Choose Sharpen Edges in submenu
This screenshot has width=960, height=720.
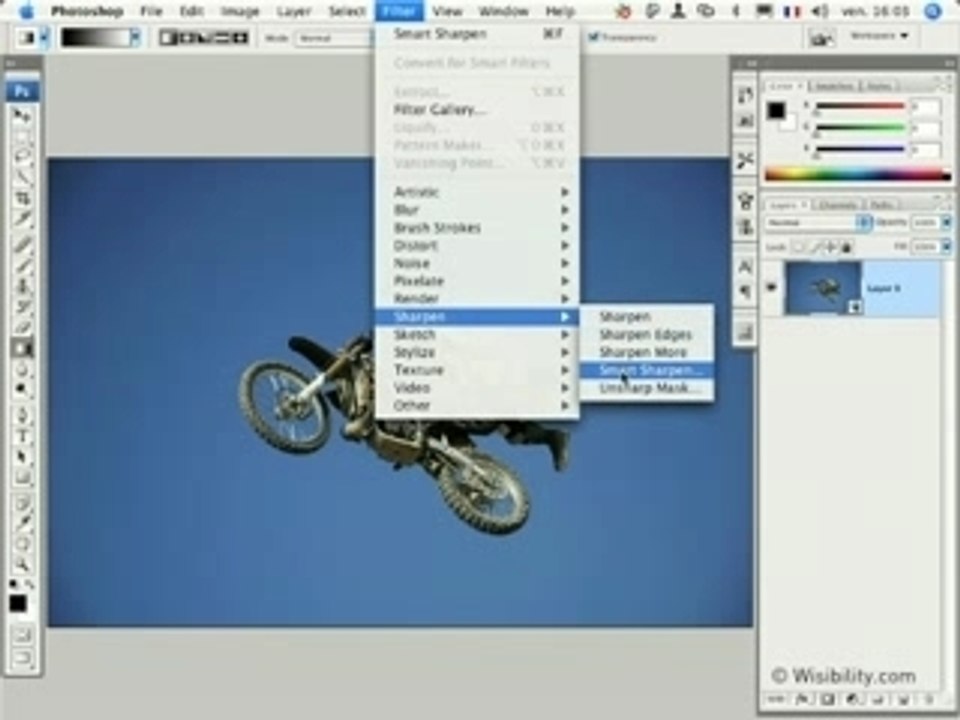click(647, 334)
